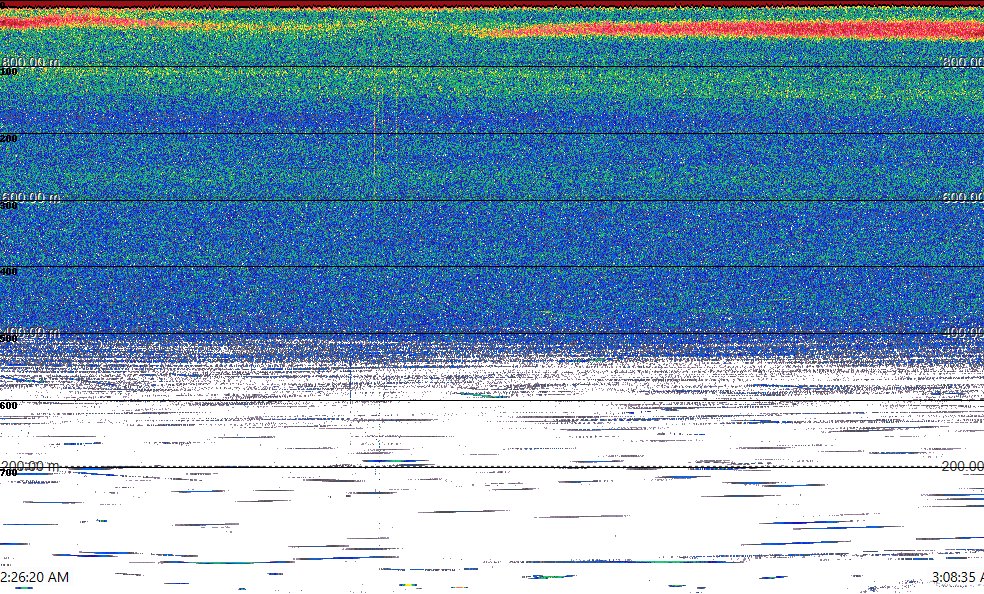The image size is (984, 594).
Task: Select the right-edge 800 m range label
Action: tap(963, 61)
